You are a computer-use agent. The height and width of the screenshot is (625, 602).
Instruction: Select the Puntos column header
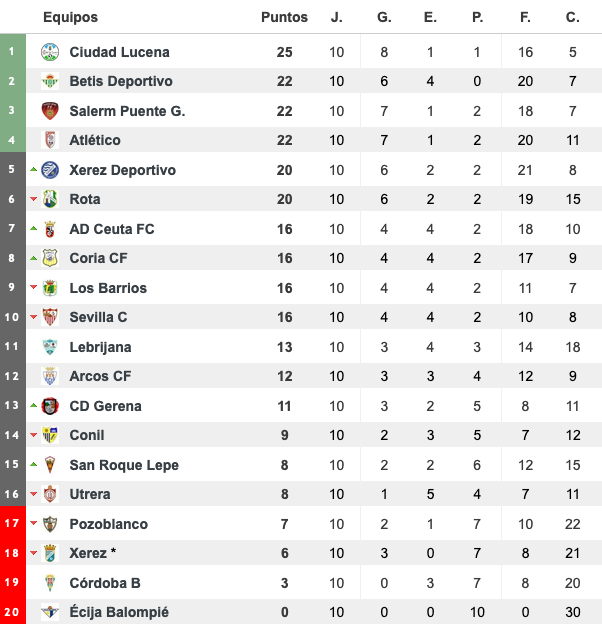[284, 17]
